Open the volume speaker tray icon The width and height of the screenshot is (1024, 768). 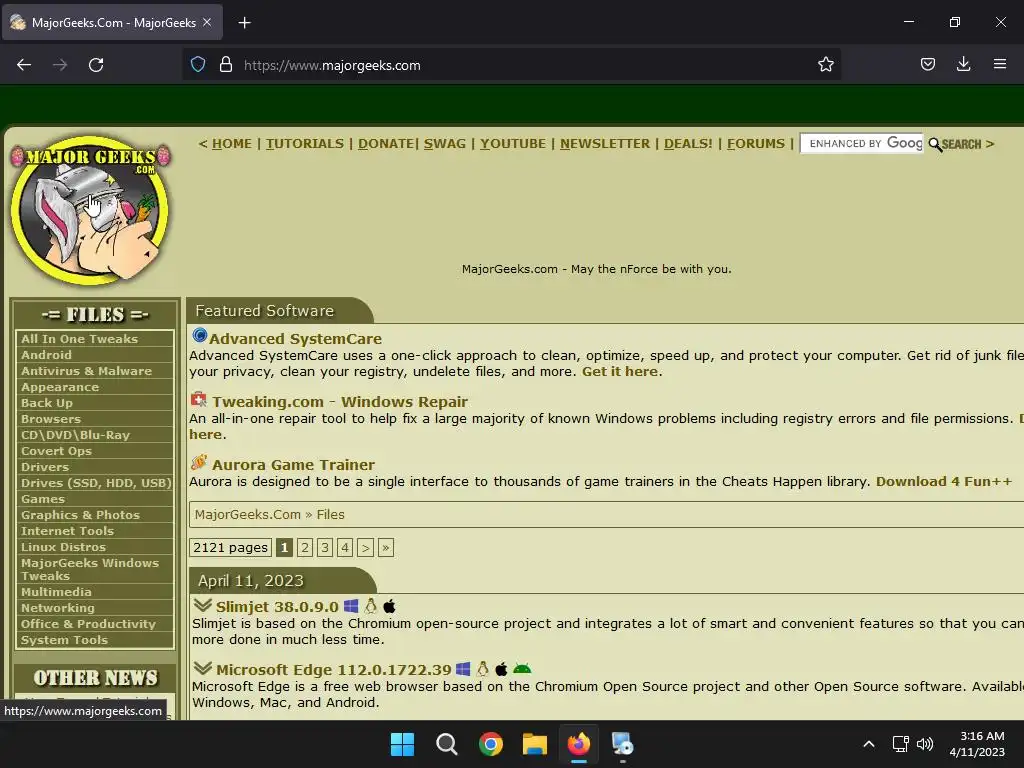click(925, 744)
